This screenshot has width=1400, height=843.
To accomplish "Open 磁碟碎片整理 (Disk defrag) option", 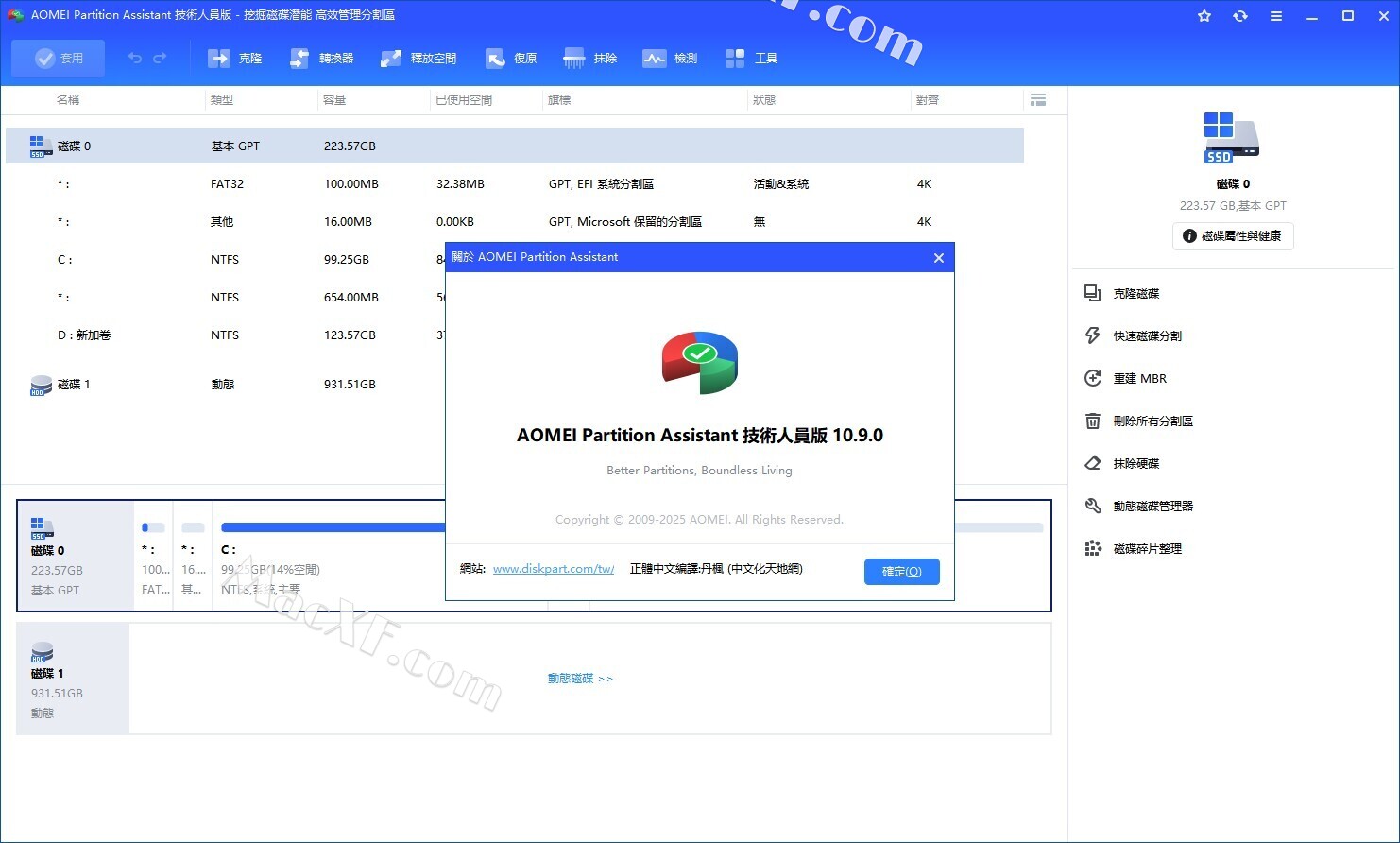I will [x=1147, y=549].
